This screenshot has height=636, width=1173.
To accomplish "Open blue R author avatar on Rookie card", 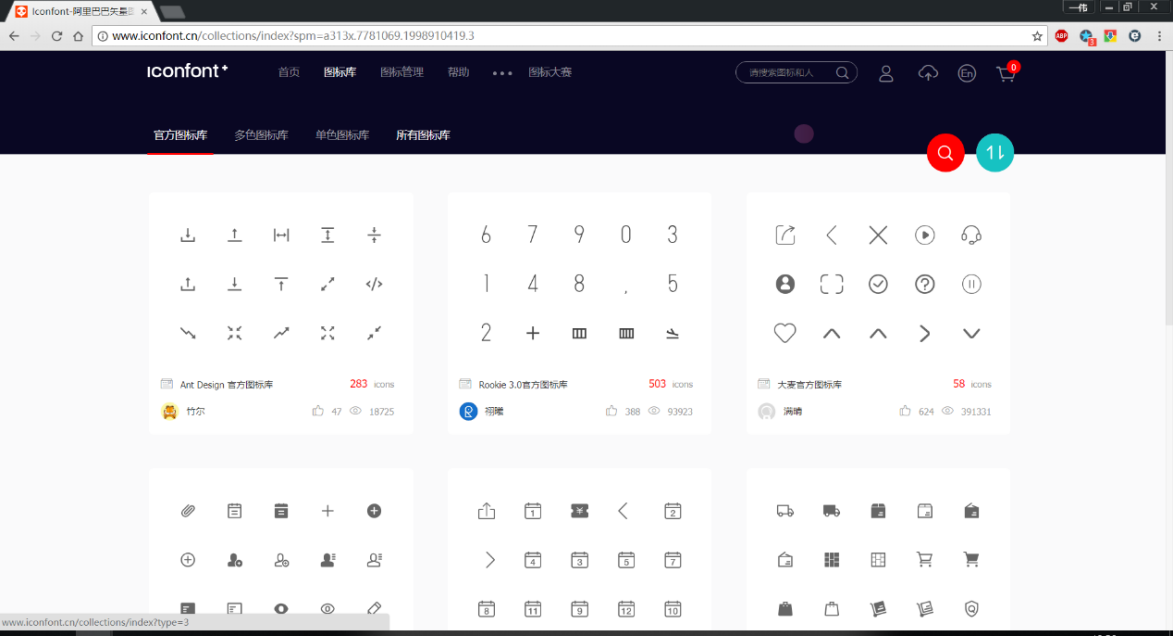I will coord(468,411).
